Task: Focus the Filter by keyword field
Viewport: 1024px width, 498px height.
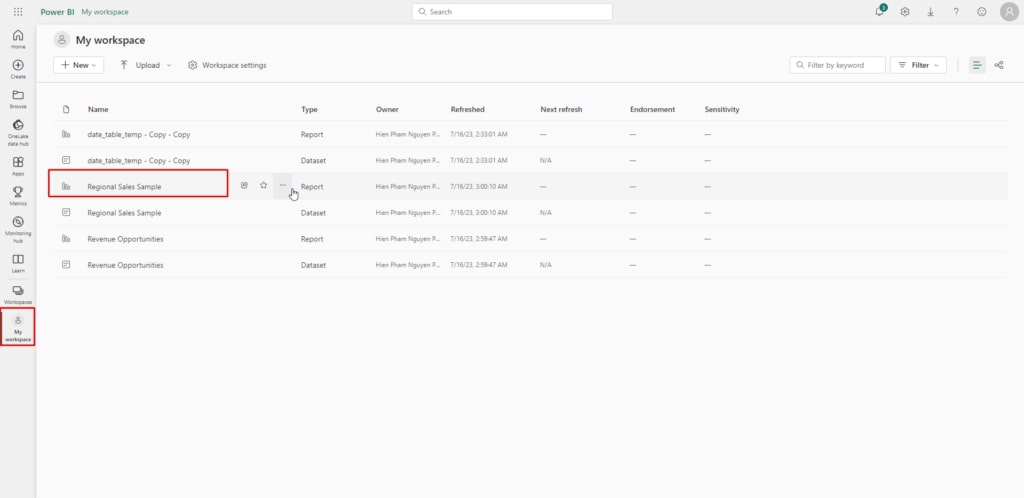Action: 838,65
